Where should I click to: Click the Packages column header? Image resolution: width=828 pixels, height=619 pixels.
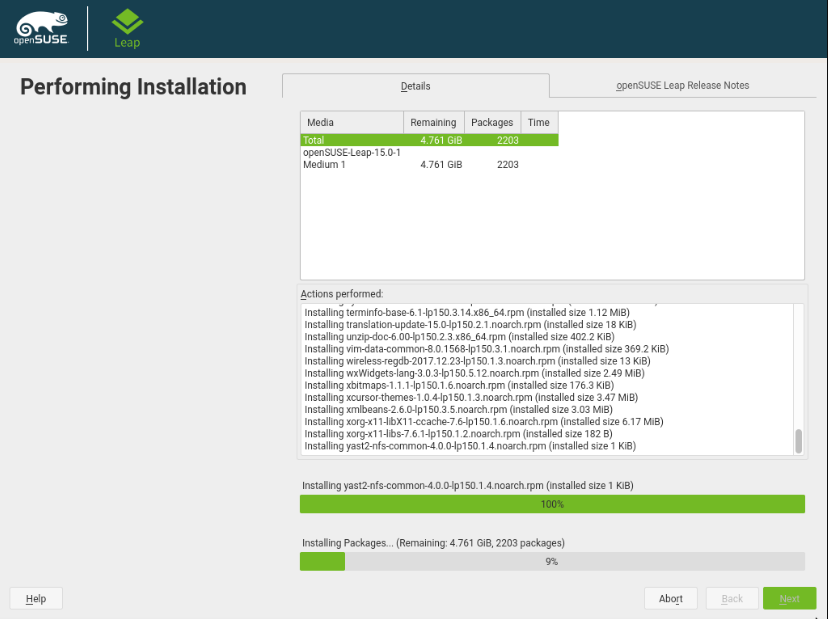click(x=492, y=123)
